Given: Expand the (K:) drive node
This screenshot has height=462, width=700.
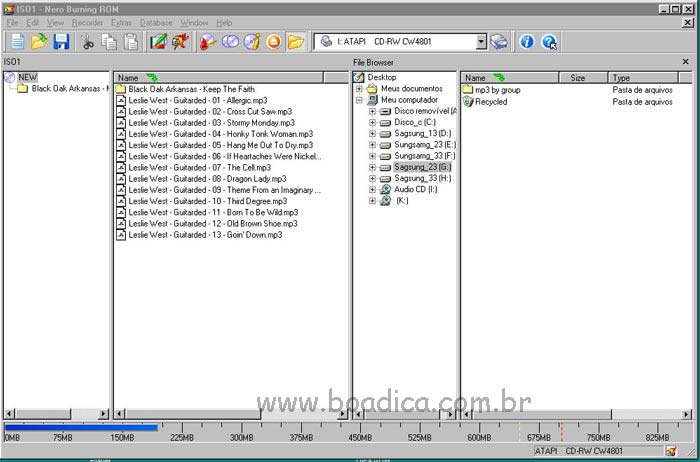Looking at the screenshot, I should (x=372, y=201).
